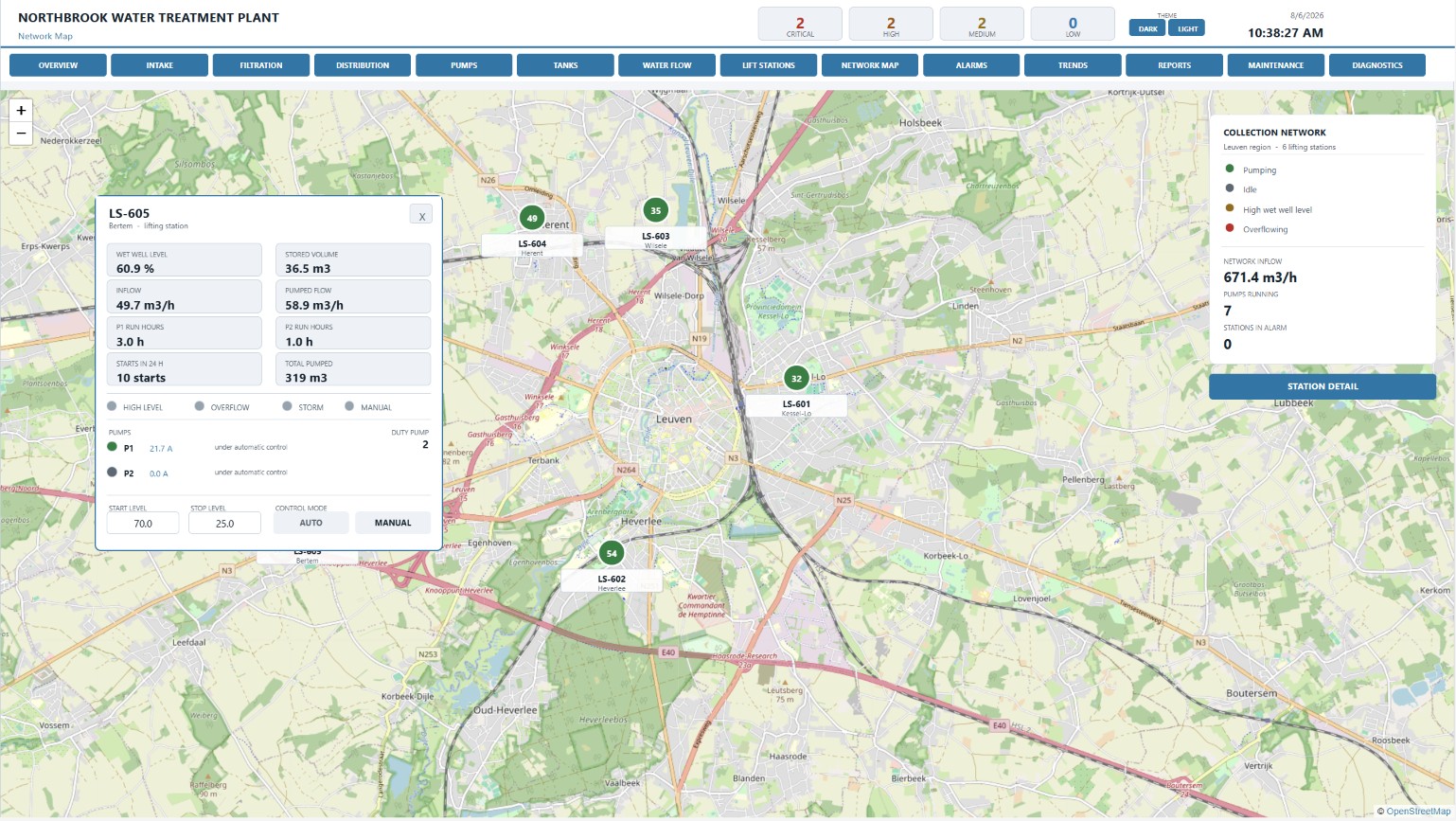Close the LS-605 station popup

point(421,215)
